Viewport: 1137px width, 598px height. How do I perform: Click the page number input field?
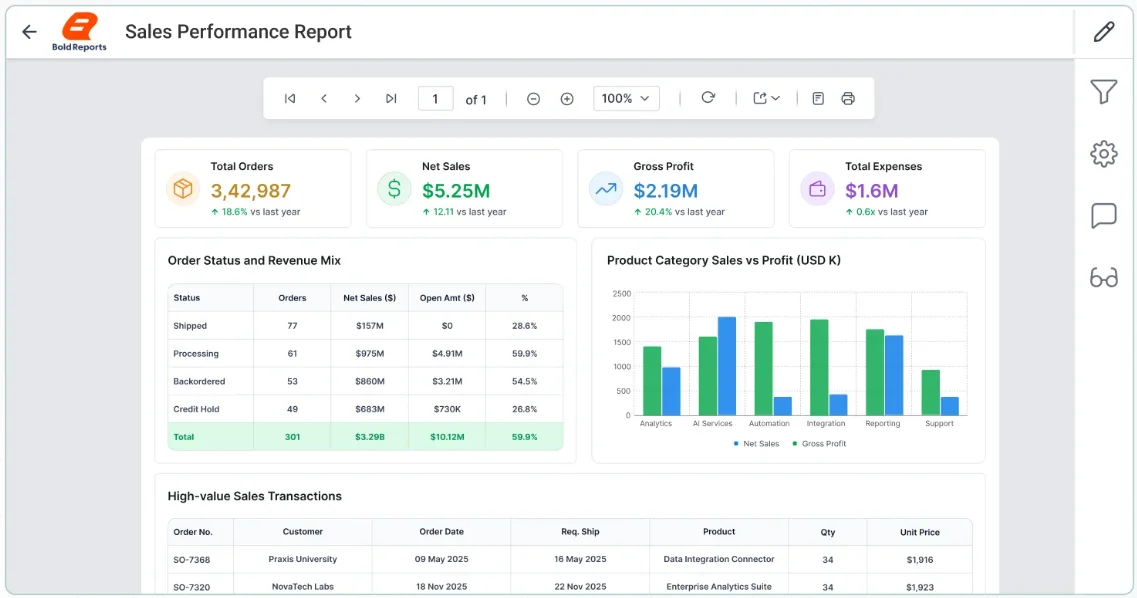pyautogui.click(x=435, y=99)
